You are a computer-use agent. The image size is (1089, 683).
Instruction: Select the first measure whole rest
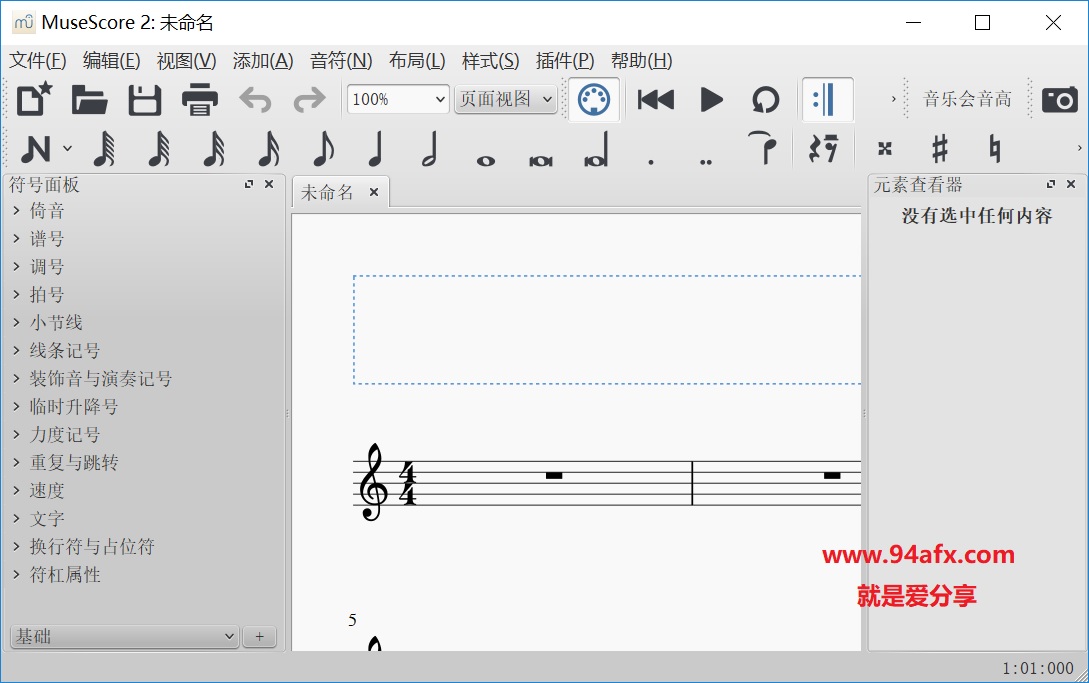(554, 475)
